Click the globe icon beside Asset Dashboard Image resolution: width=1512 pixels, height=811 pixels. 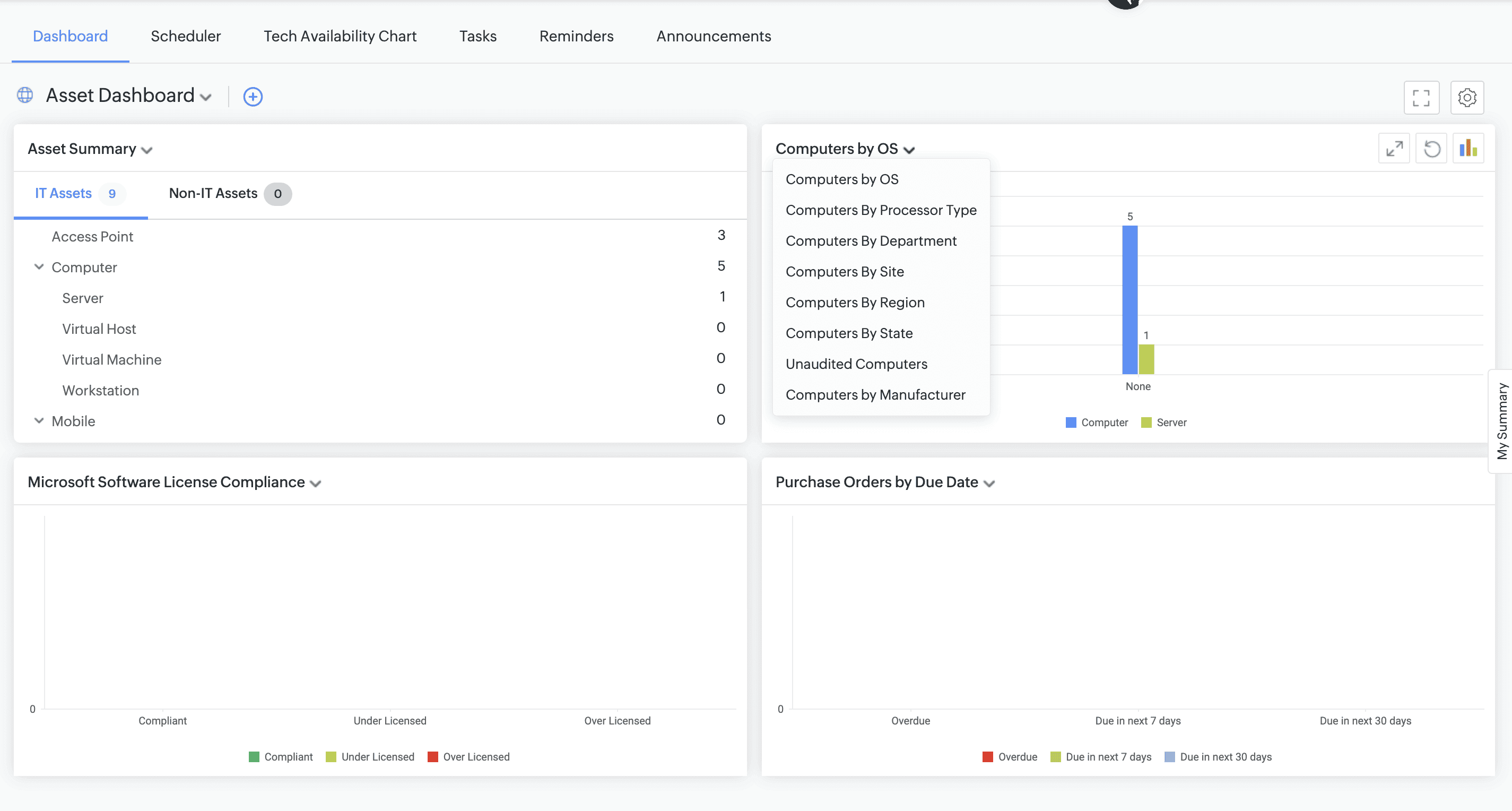(24, 95)
